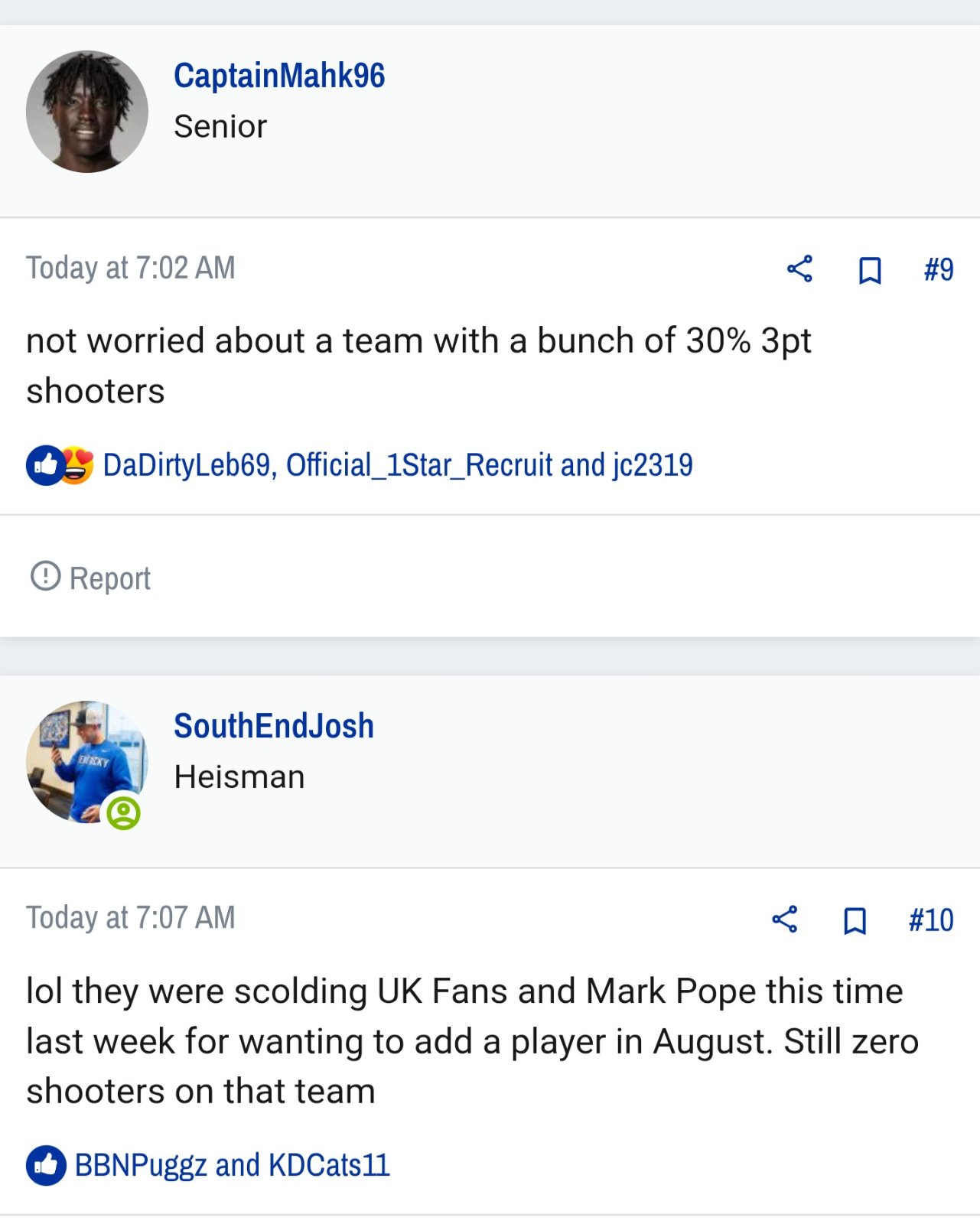Click the Report button on post #9

click(90, 578)
